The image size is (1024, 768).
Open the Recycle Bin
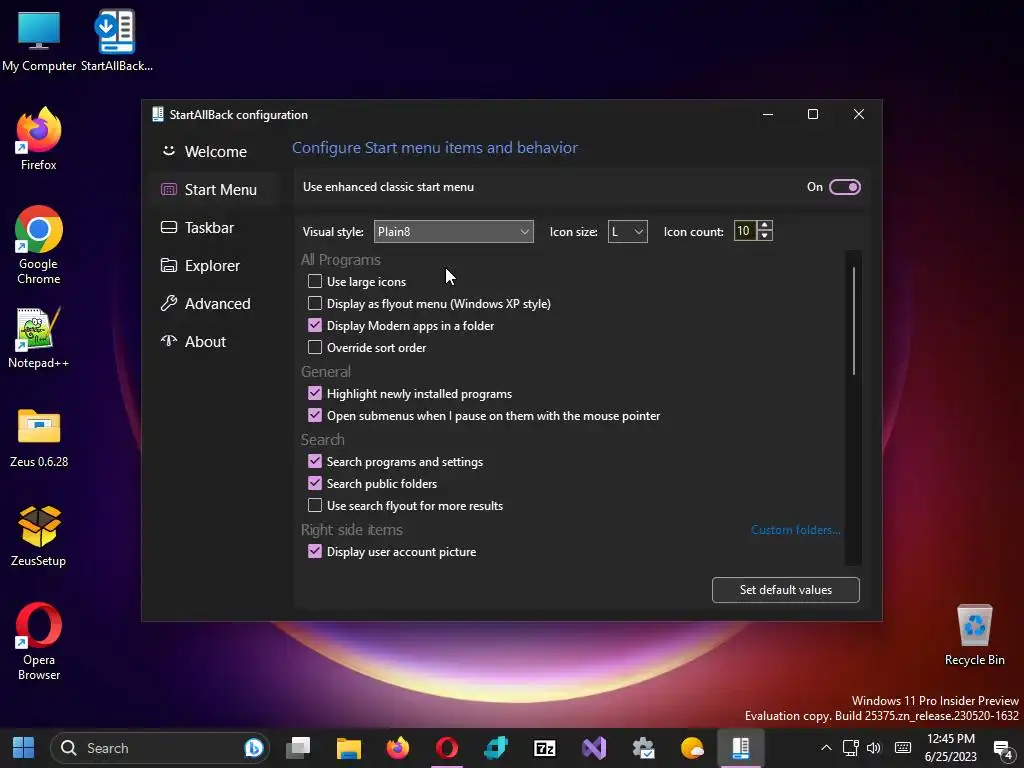pos(974,635)
